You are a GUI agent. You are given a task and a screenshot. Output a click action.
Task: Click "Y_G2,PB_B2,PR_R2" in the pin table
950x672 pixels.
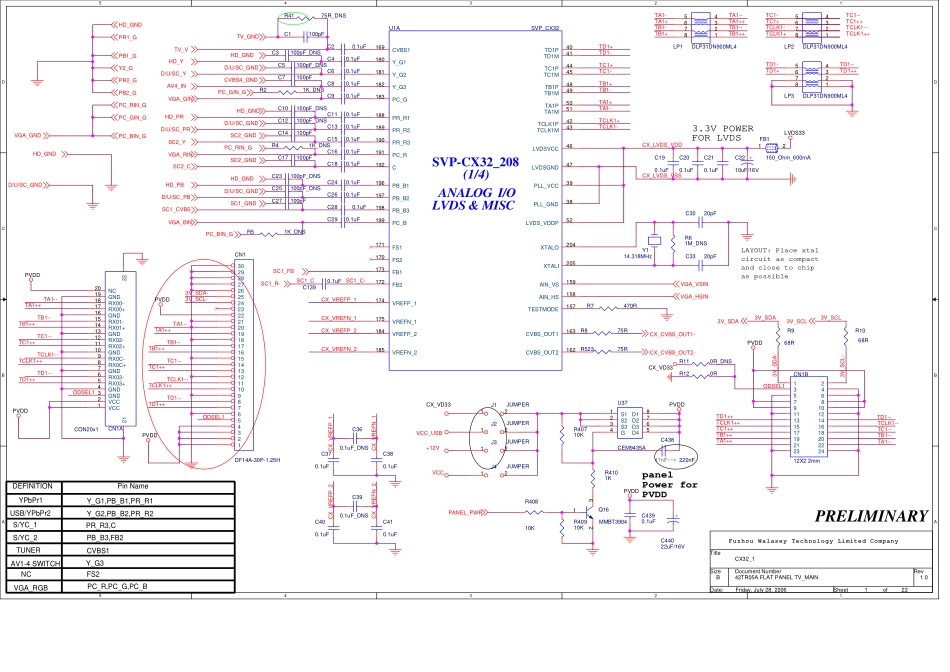click(x=120, y=513)
